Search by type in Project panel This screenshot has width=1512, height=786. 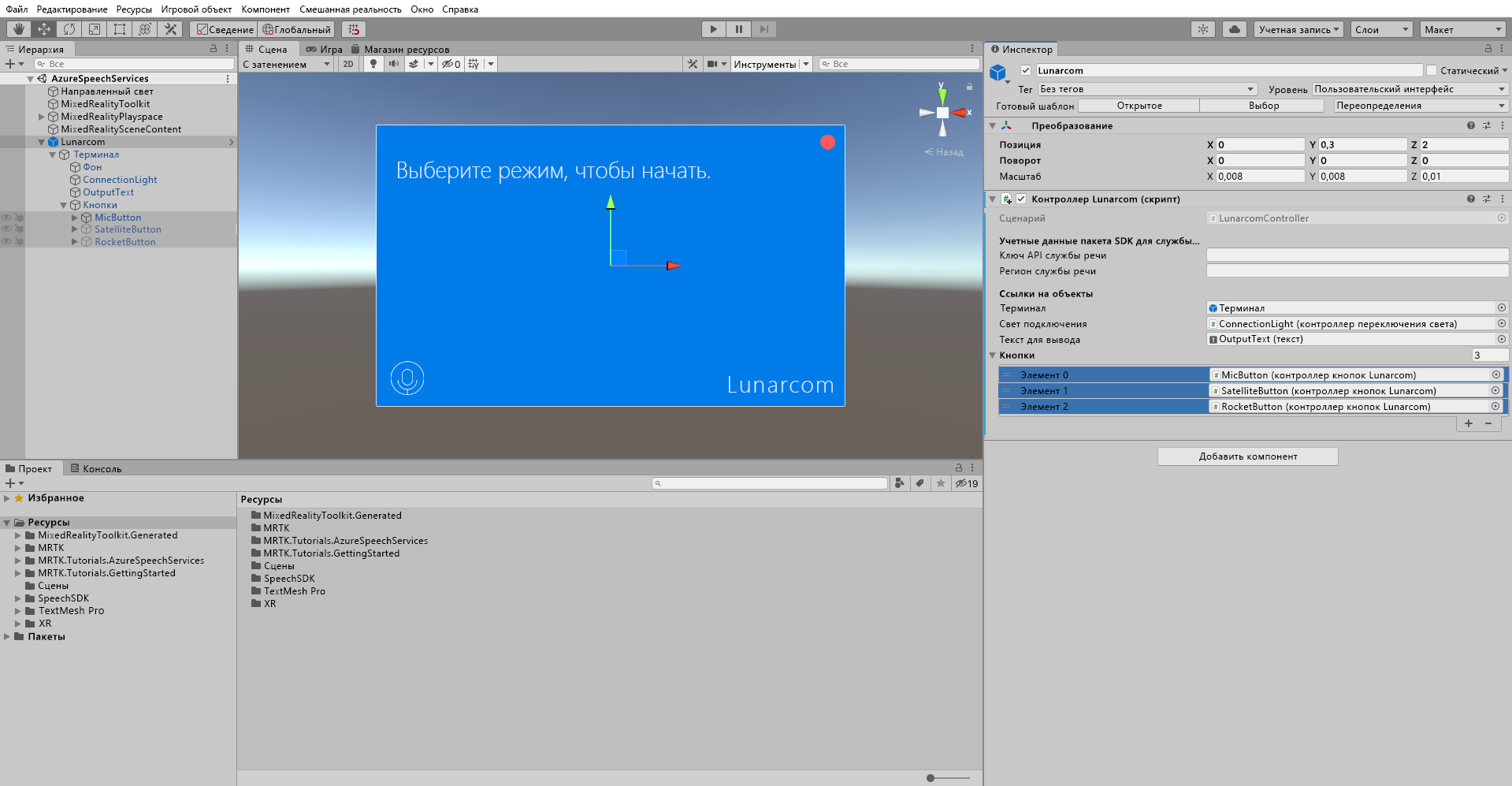click(900, 483)
